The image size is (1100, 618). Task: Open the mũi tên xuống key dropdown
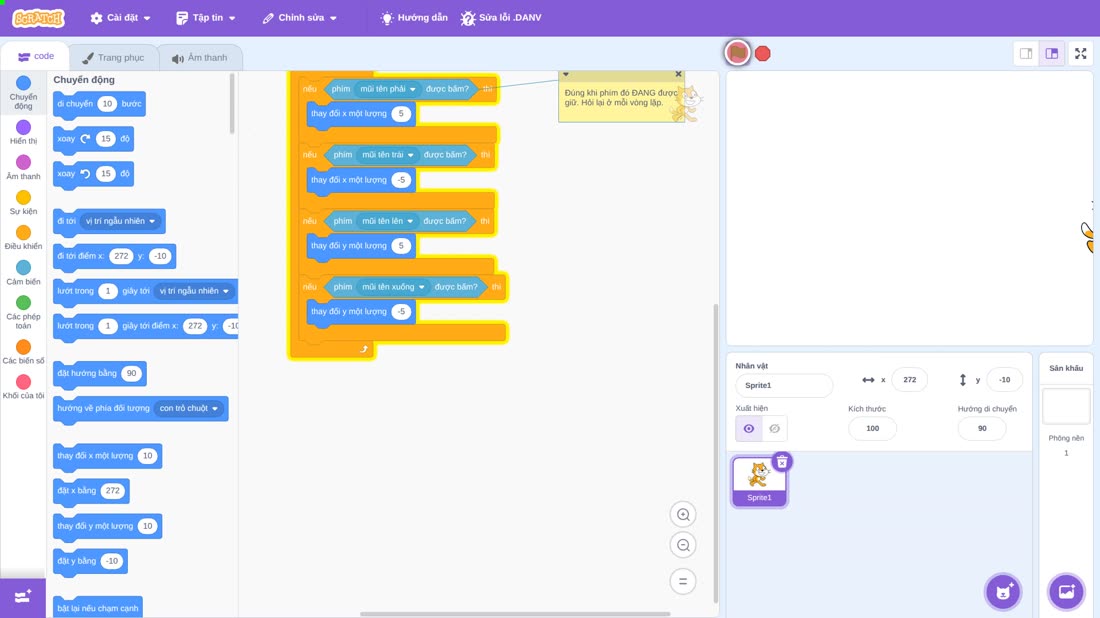392,287
